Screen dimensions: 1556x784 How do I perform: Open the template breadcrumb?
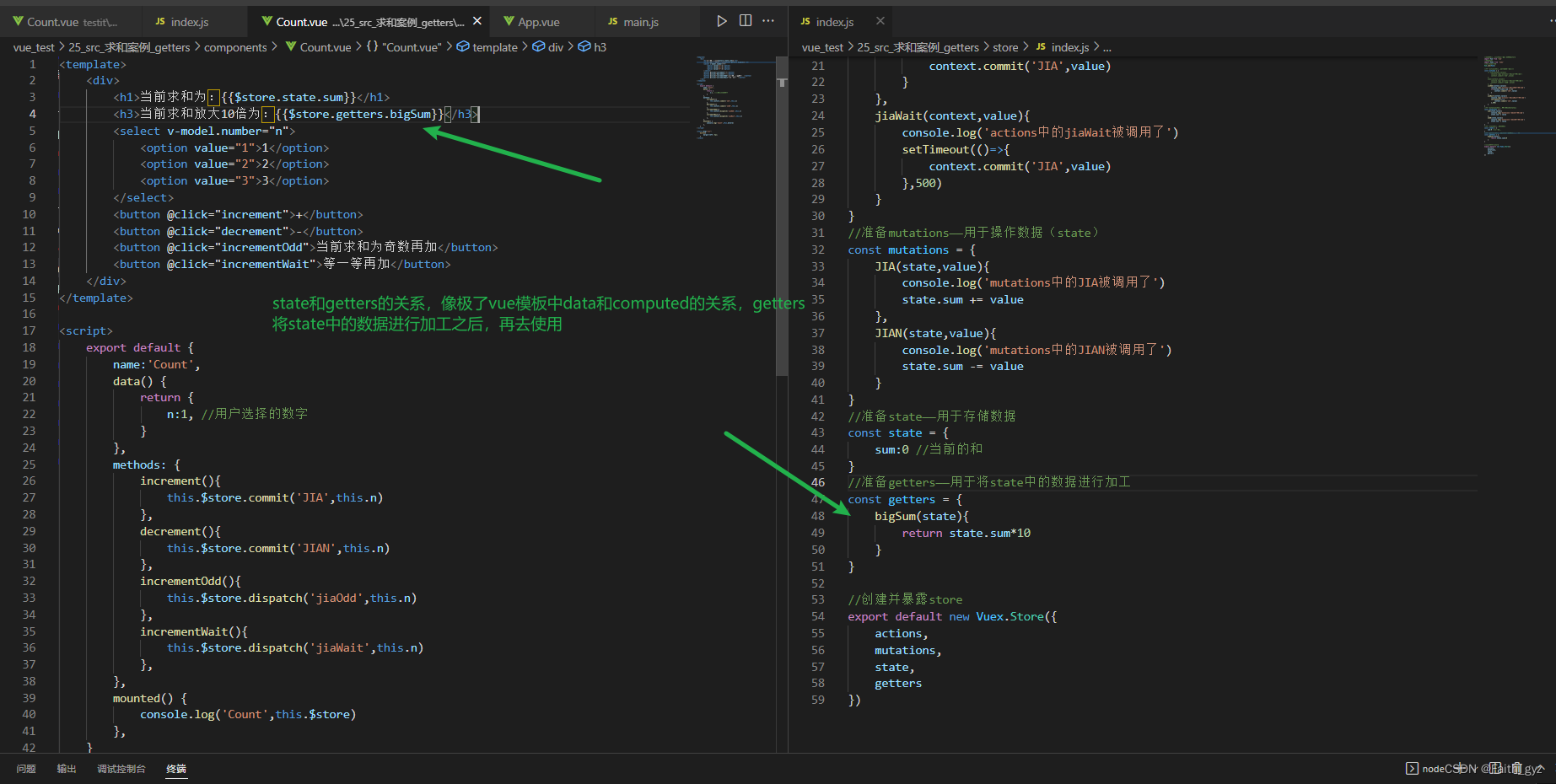[x=487, y=47]
